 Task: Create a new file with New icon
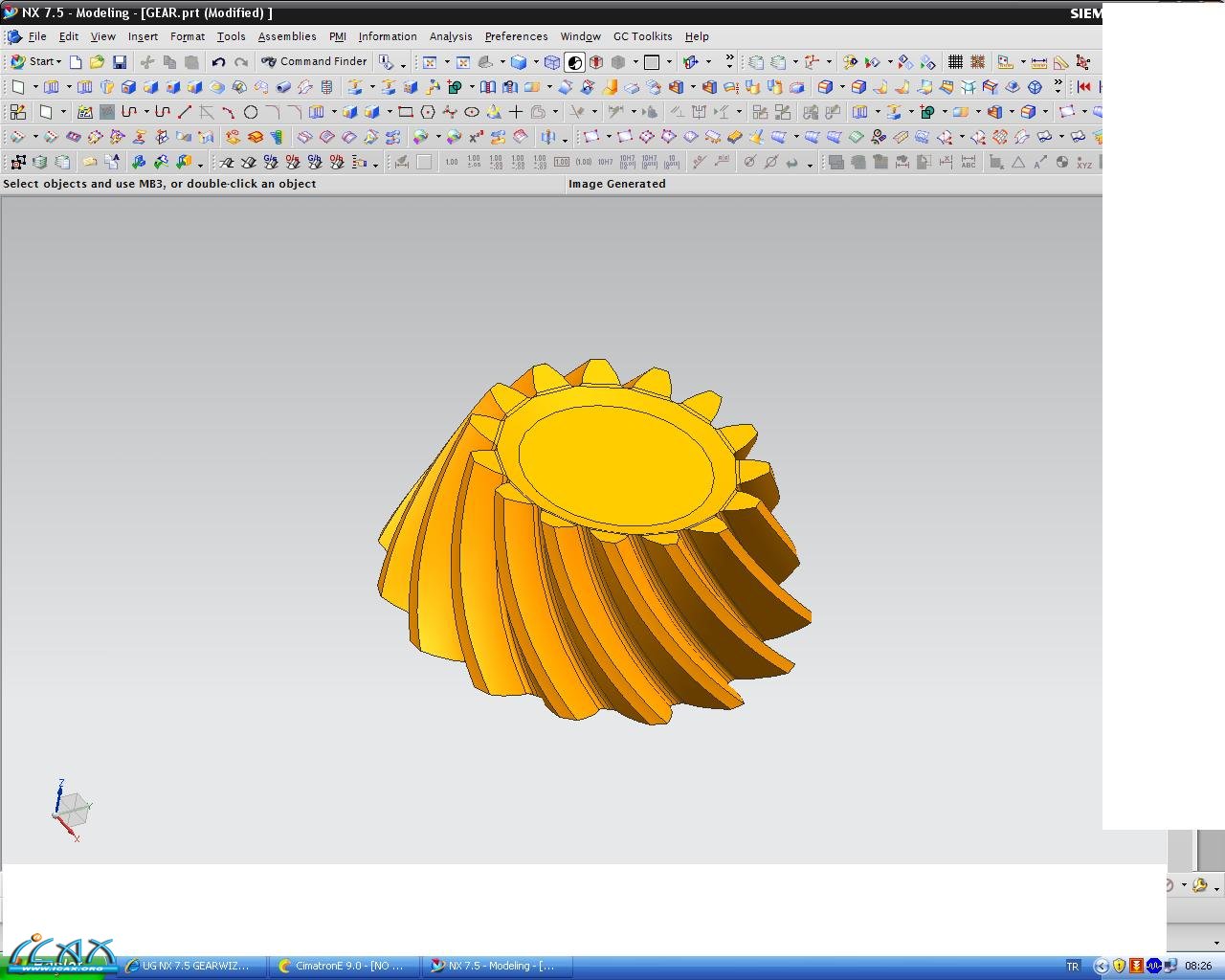(x=76, y=62)
